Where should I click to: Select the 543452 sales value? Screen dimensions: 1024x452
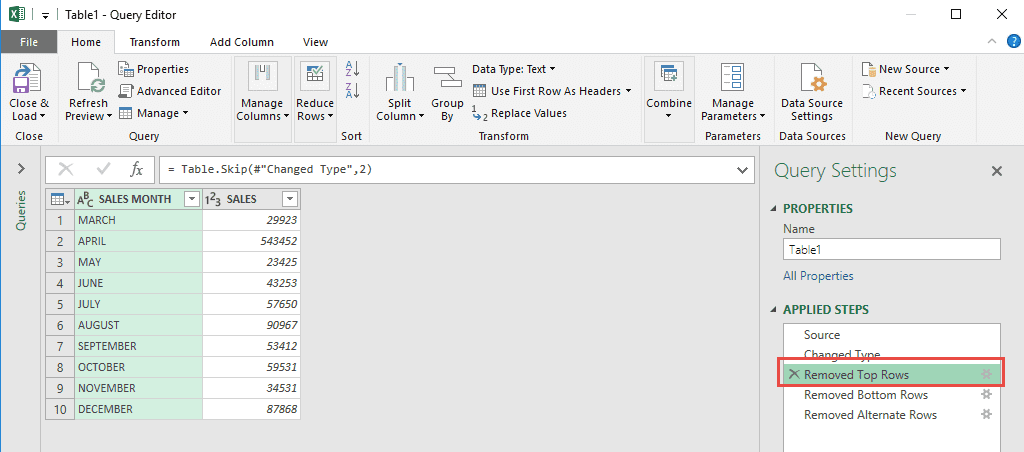coord(251,241)
